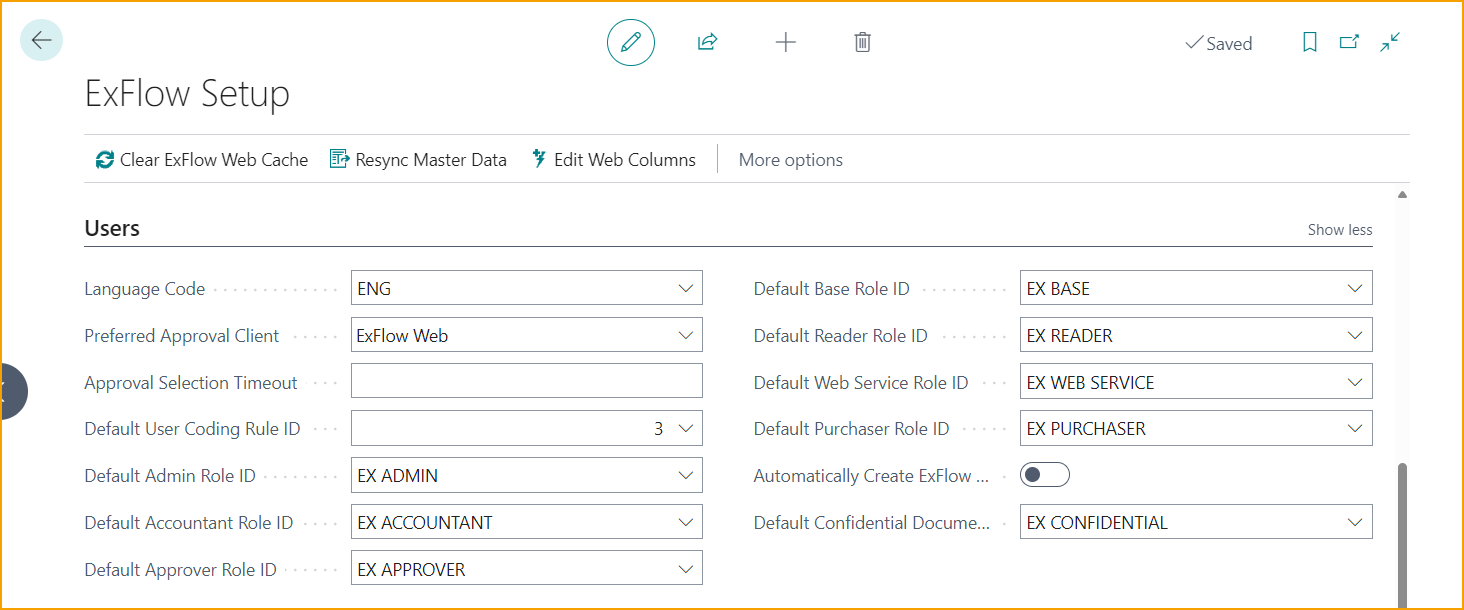Select Resync Master Data
The width and height of the screenshot is (1464, 610).
[418, 159]
